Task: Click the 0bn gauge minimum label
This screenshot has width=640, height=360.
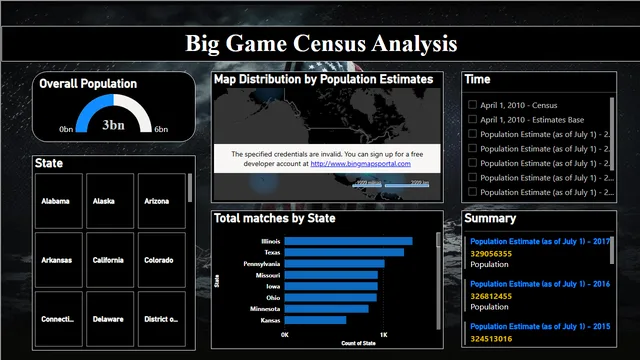Action: pos(66,129)
